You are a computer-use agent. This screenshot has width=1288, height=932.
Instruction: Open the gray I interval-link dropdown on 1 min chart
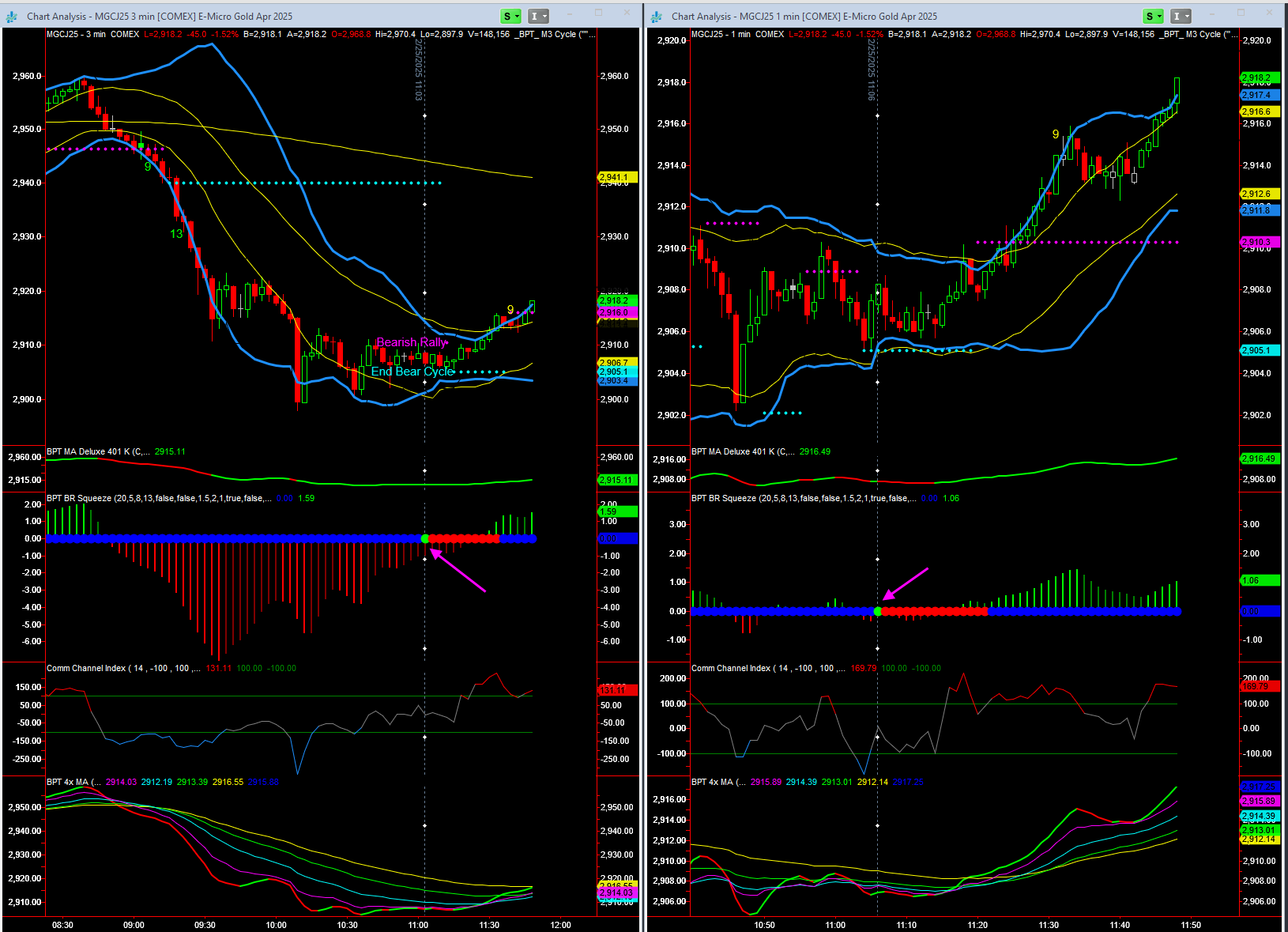coord(1181,16)
